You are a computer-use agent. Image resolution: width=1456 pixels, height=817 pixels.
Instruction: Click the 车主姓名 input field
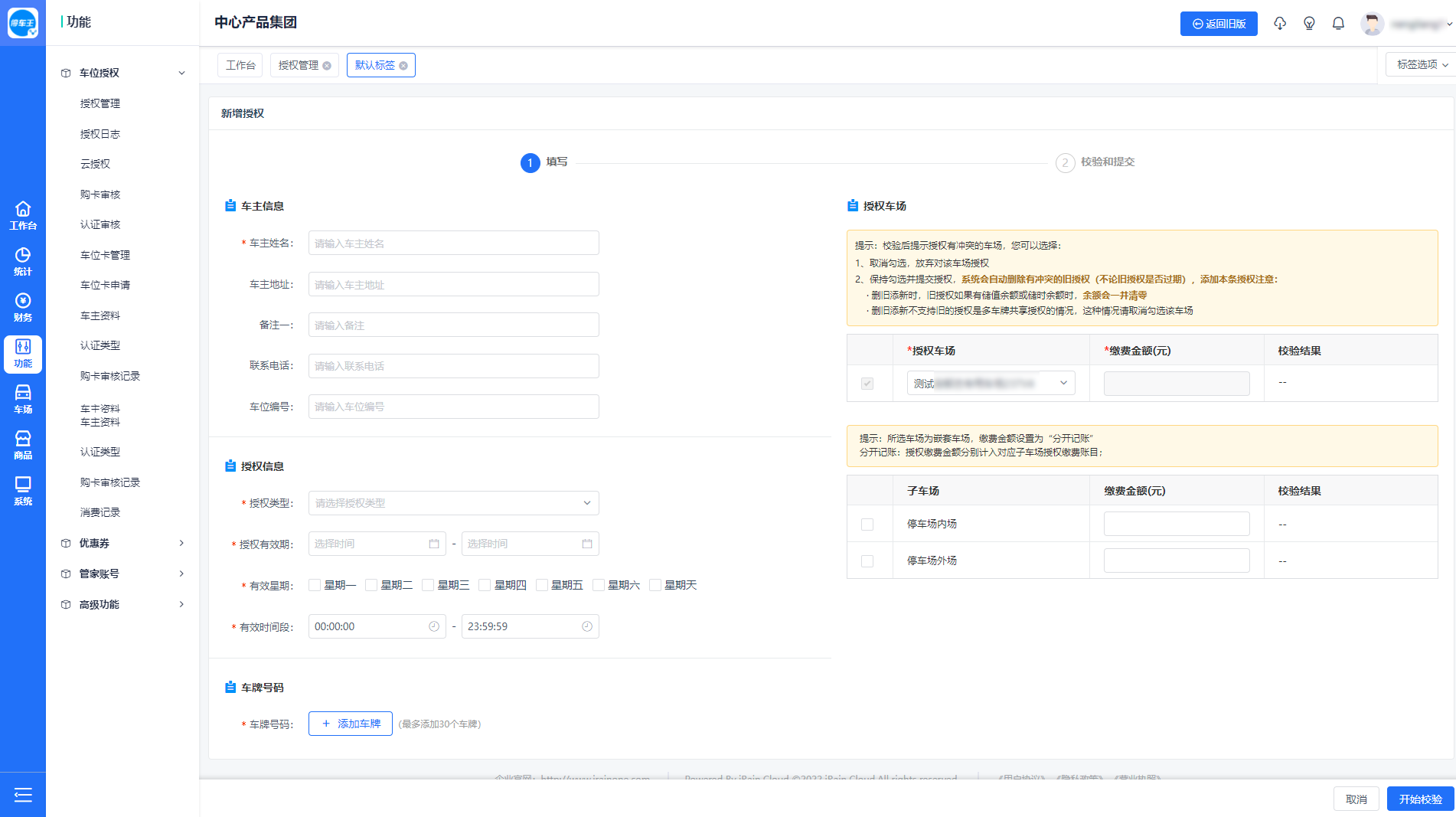tap(453, 243)
